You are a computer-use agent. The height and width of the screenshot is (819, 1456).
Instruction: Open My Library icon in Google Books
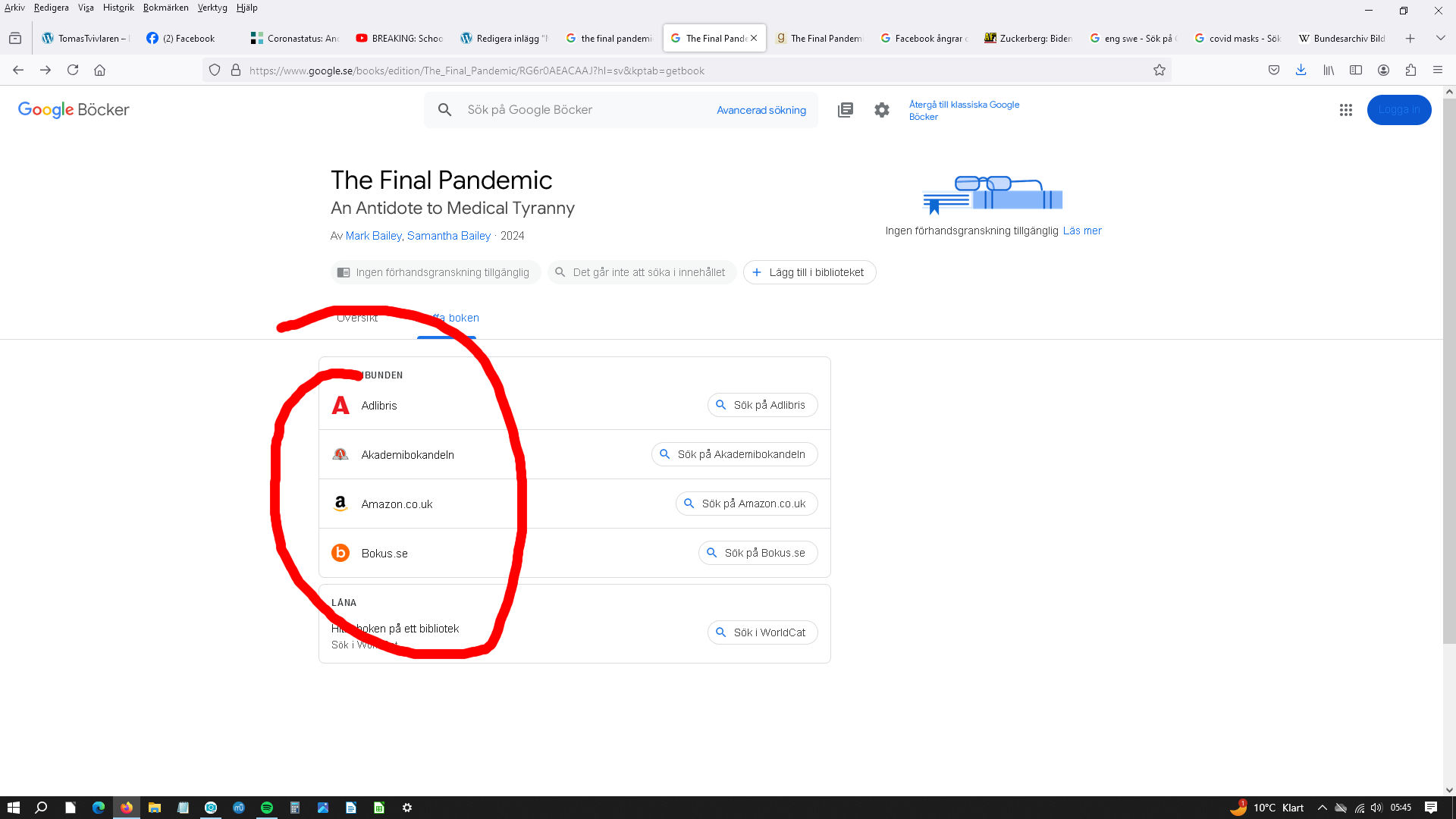coord(846,110)
